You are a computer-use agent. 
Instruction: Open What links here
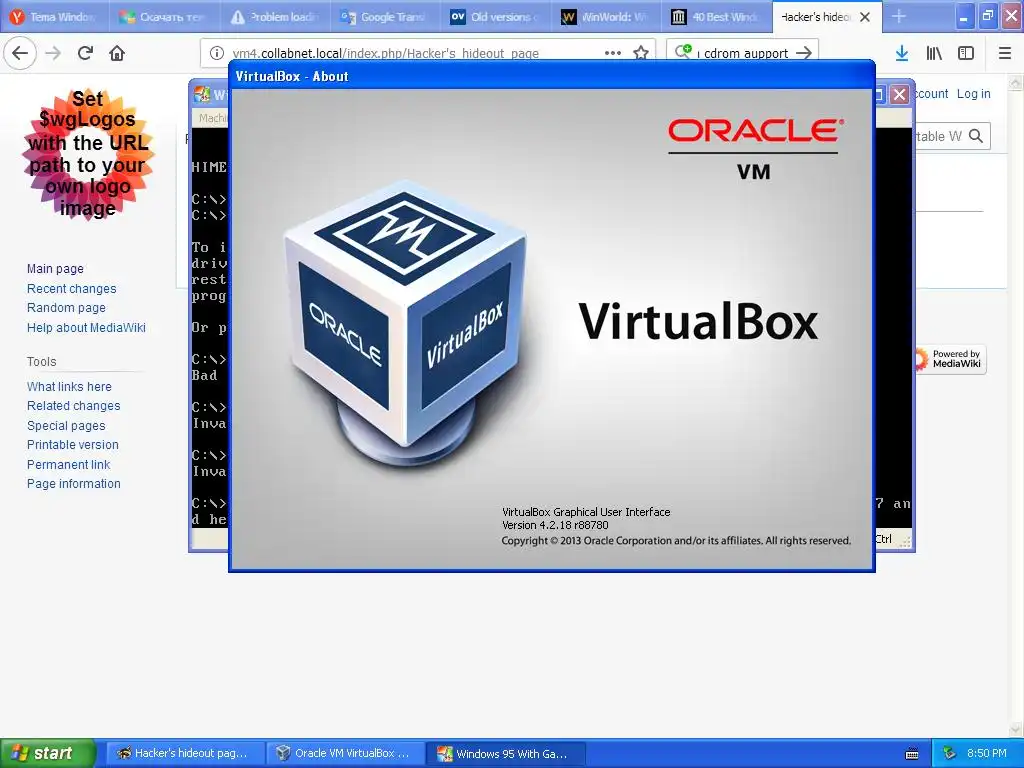(69, 387)
